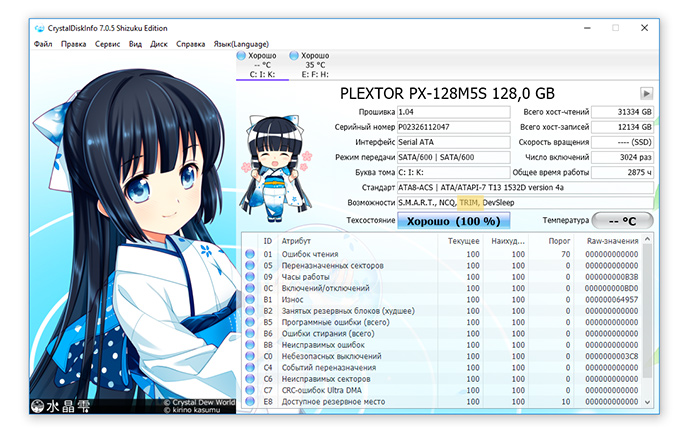Click the status icon for CRC-ошибок Ultra DMA row
The width and height of the screenshot is (700, 439).
[250, 390]
